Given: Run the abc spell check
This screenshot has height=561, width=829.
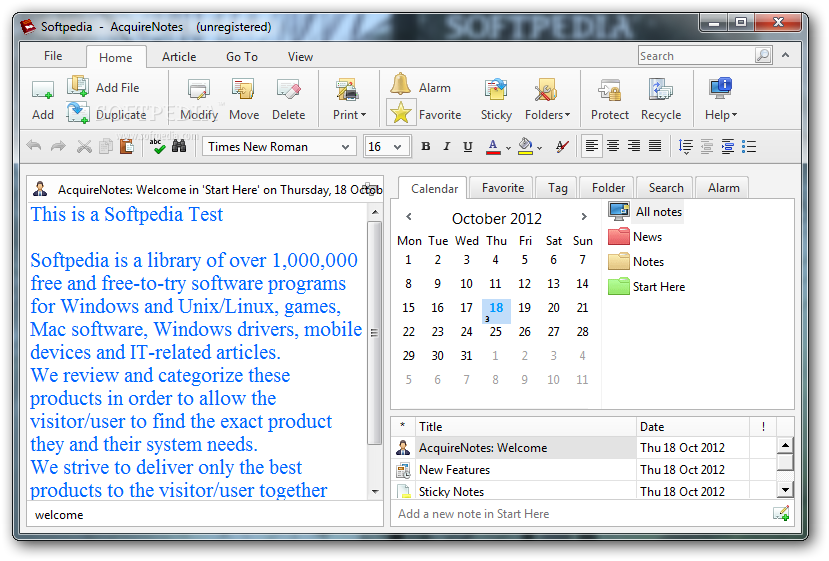Looking at the screenshot, I should (157, 146).
